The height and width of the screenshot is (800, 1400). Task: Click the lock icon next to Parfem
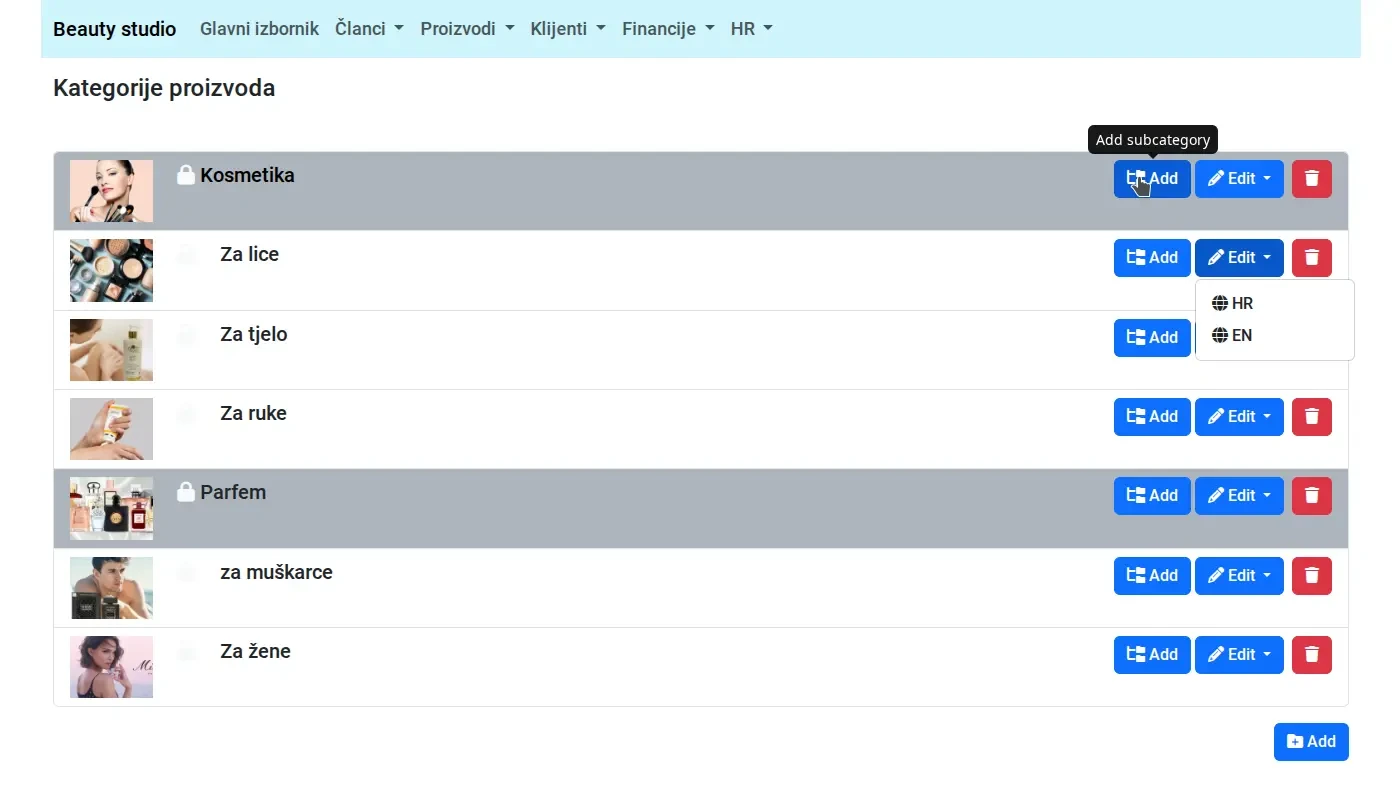pos(186,491)
